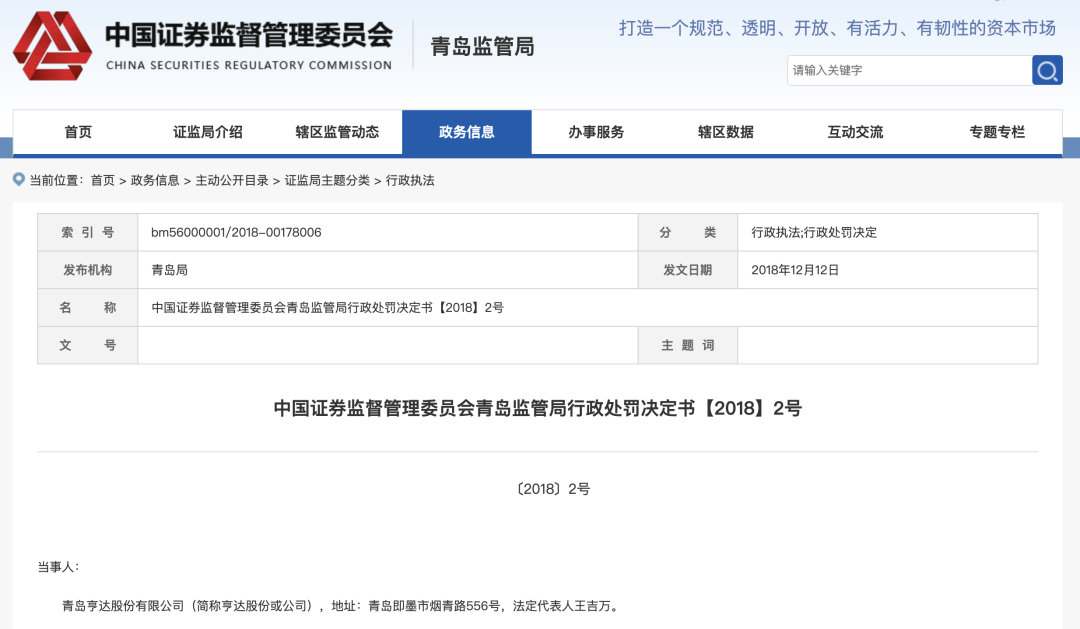The width and height of the screenshot is (1080, 629).
Task: Click the 发文日期 label cell
Action: click(x=687, y=270)
